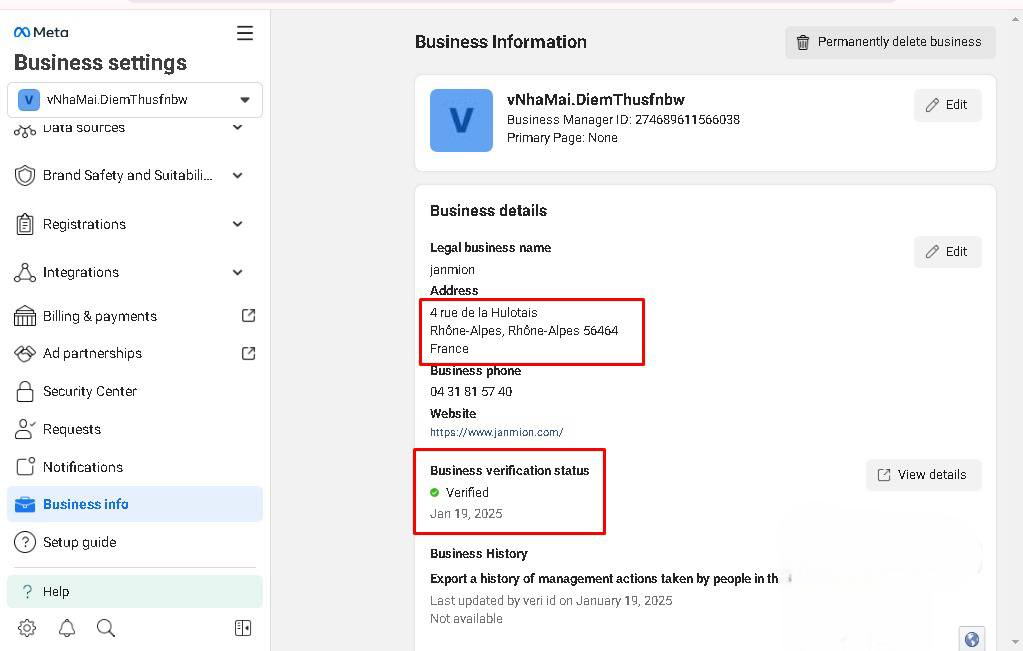Click the 'Not available' text under Business History

[x=466, y=618]
